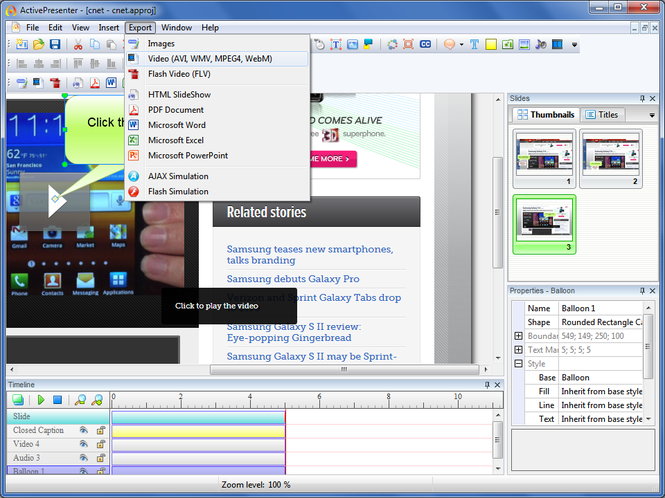Click the Word export toolbar icon
The height and width of the screenshot is (498, 665).
(x=111, y=82)
